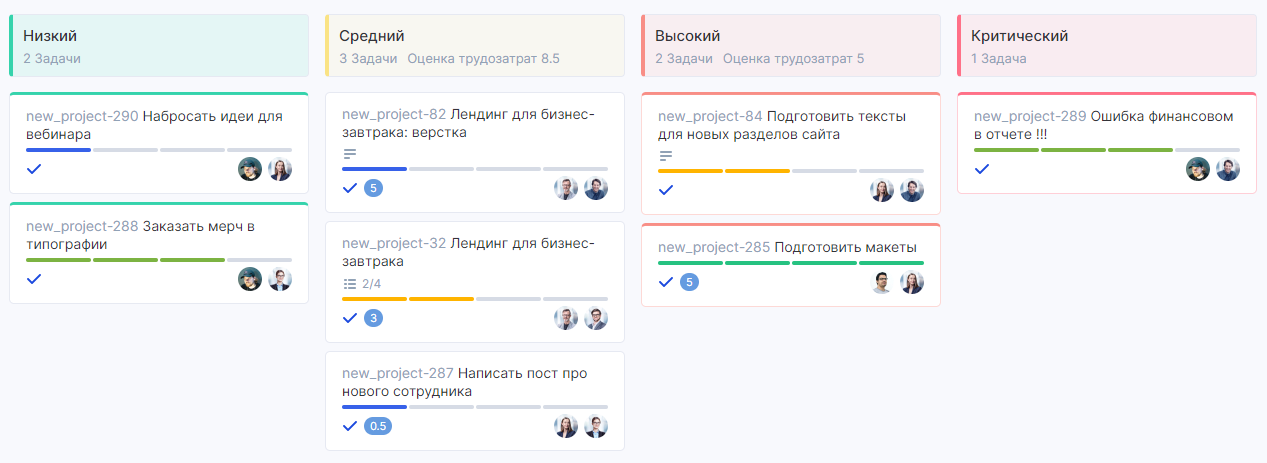The height and width of the screenshot is (463, 1267).
Task: Click the title Набросать идеи для вебинара
Action: 154,125
